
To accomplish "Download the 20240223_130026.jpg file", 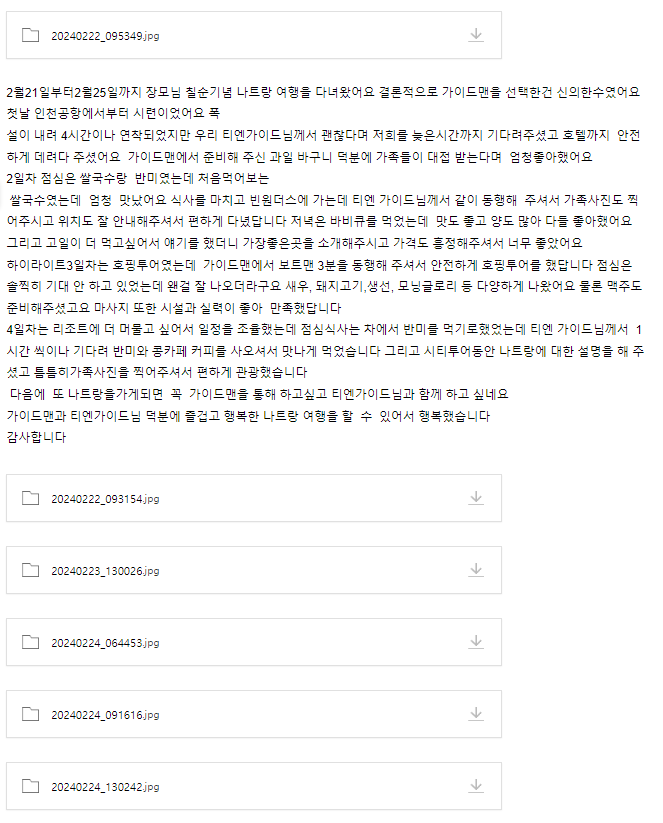I will pyautogui.click(x=476, y=570).
